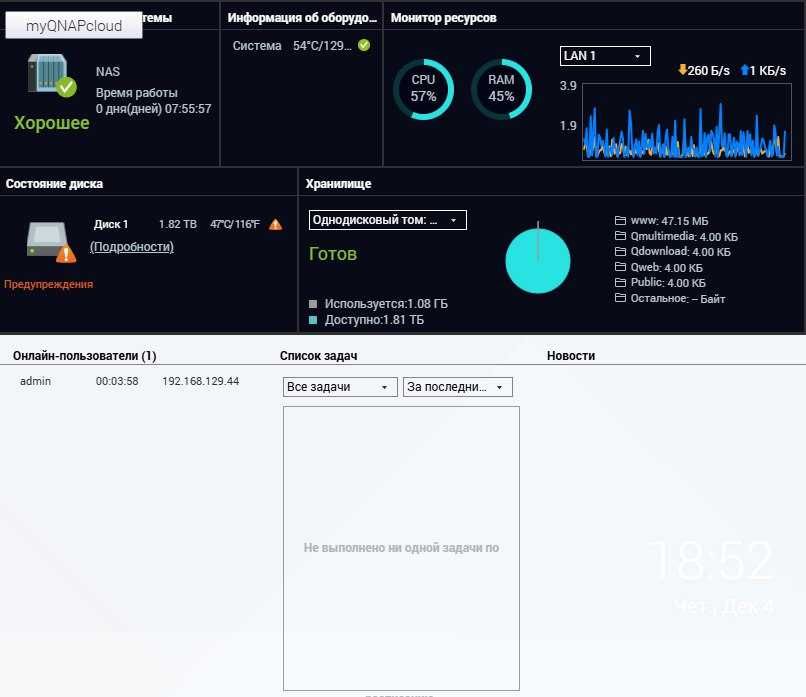806x697 pixels.
Task: Click the 260 Б/s download rate
Action: pyautogui.click(x=708, y=70)
